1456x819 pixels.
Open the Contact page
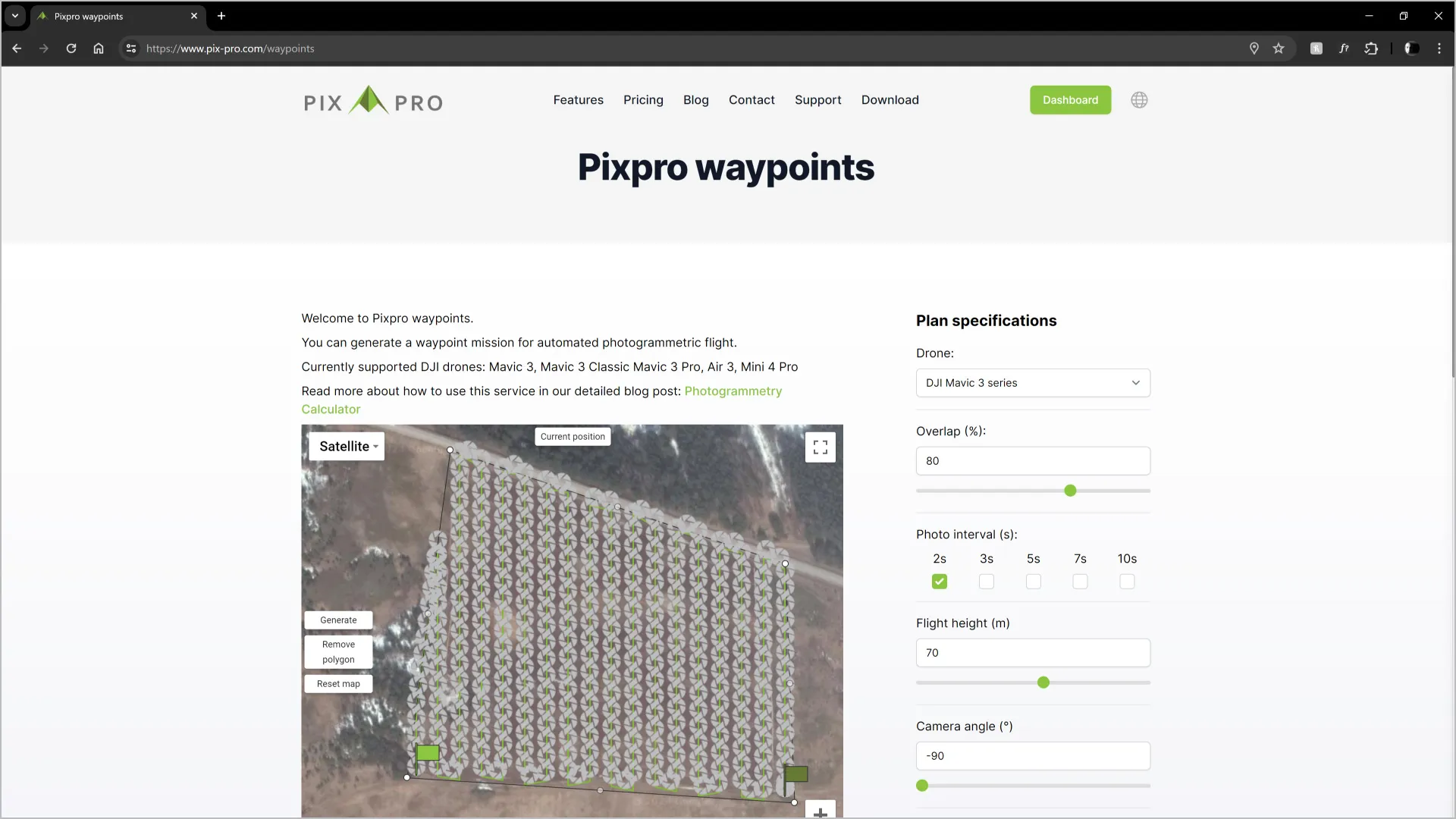[752, 100]
